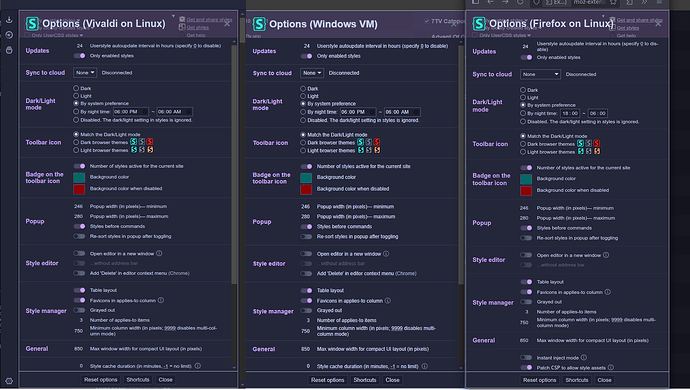
Task: Click 'Shortcuts' button in Windows VM panel
Action: click(x=365, y=380)
